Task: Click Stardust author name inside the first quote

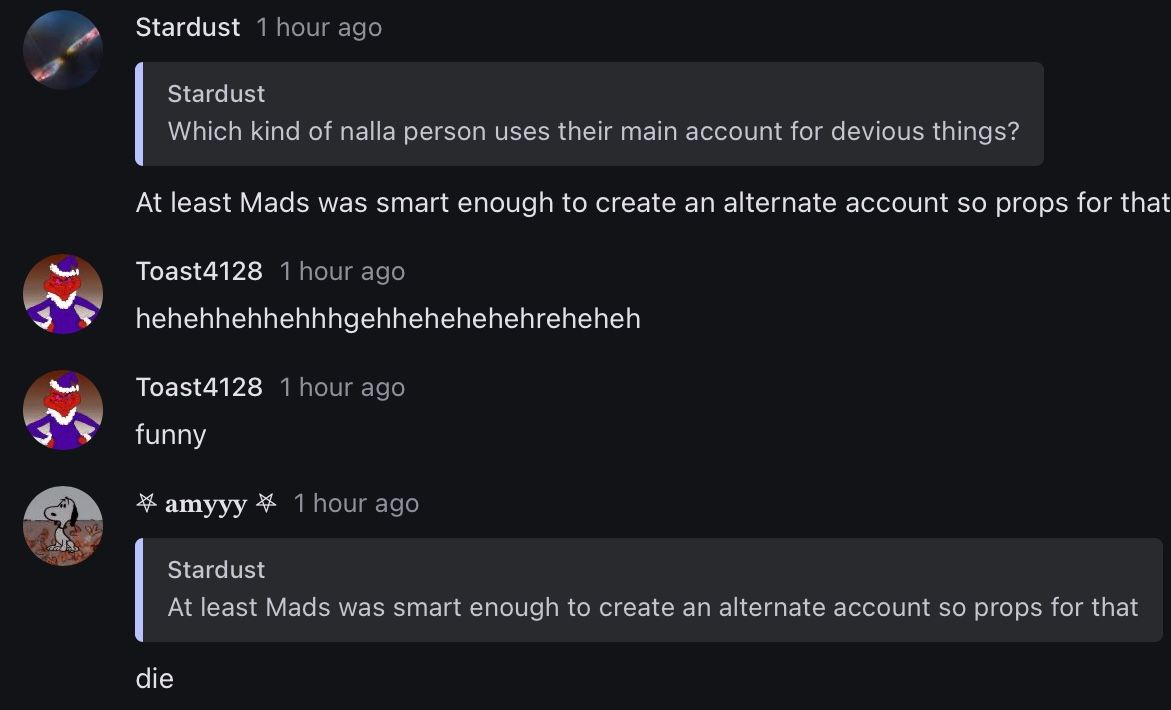Action: tap(216, 94)
